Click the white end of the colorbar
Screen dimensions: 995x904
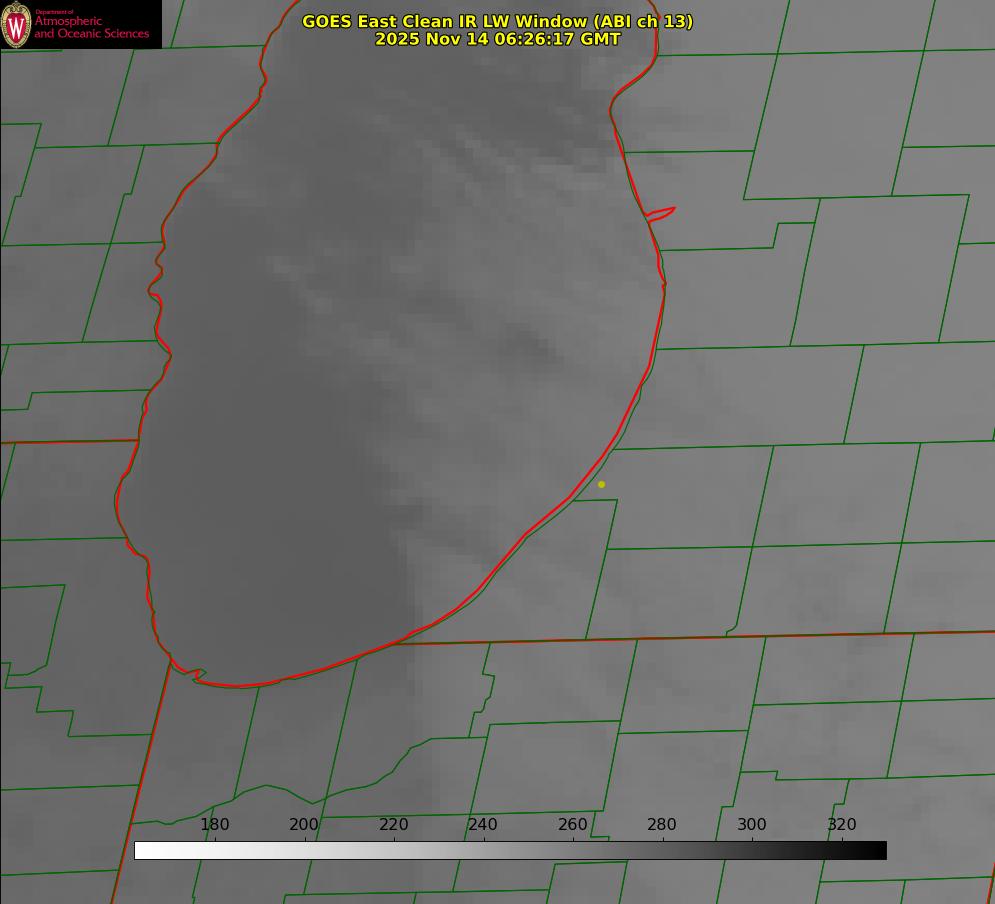142,850
